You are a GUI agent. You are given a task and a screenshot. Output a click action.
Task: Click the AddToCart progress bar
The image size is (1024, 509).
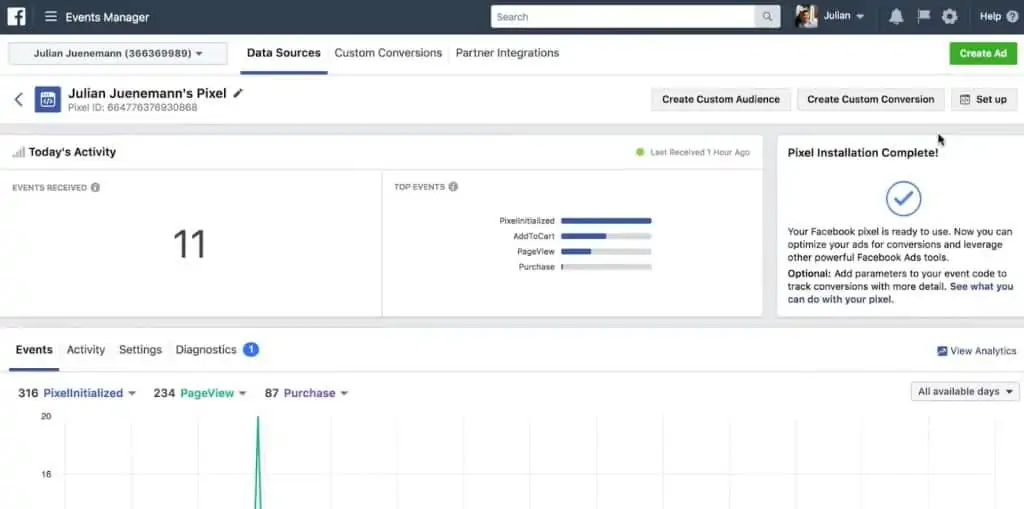coord(606,236)
